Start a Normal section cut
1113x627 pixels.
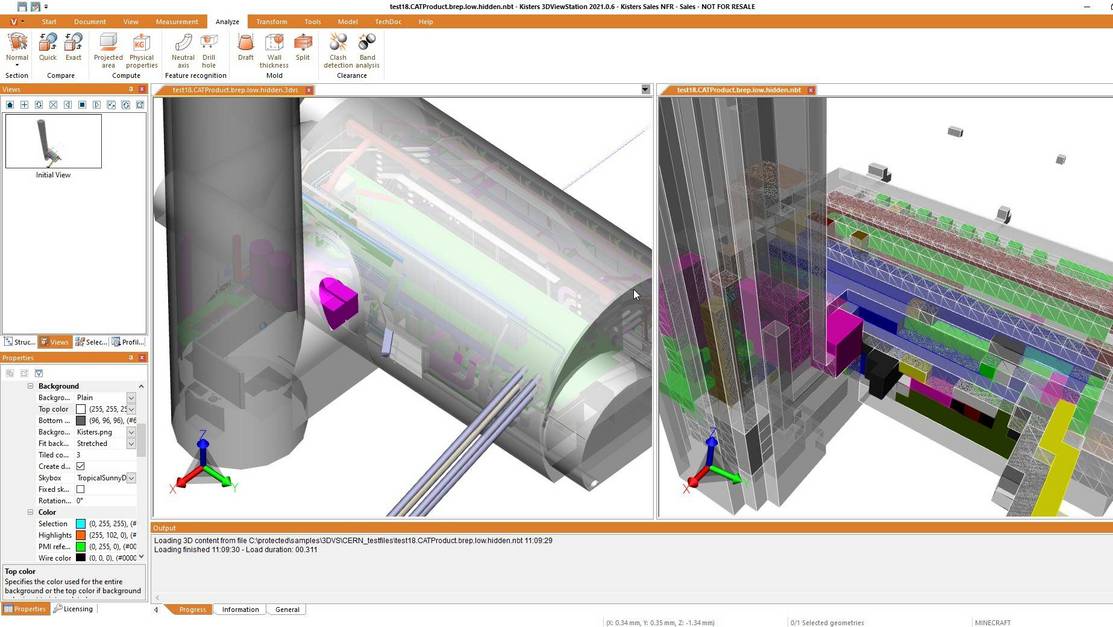coord(17,48)
